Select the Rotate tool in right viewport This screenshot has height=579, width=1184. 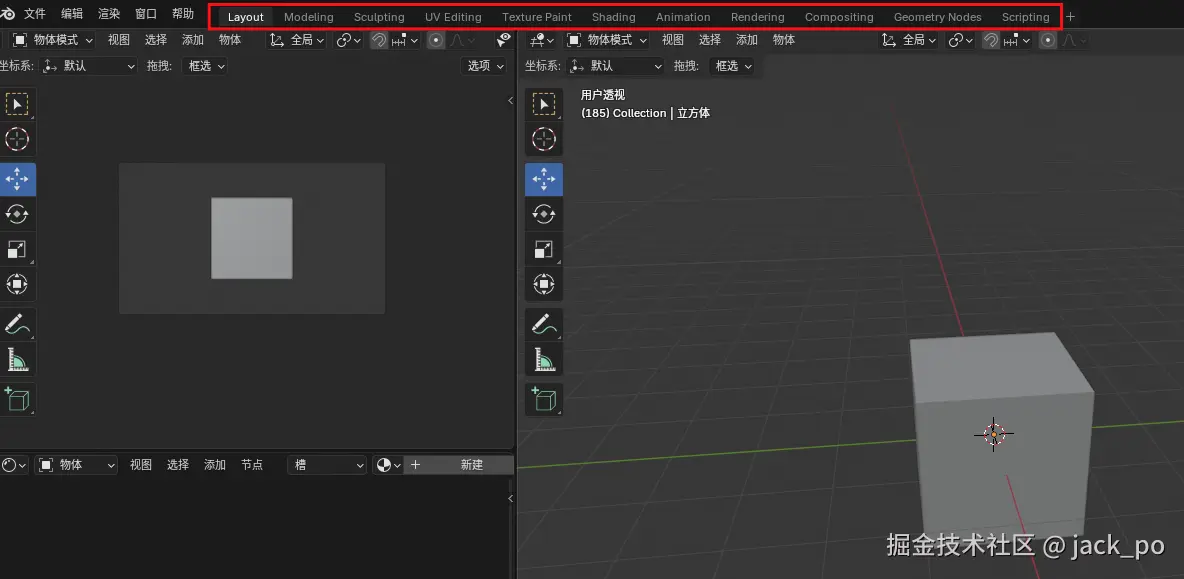[x=544, y=214]
